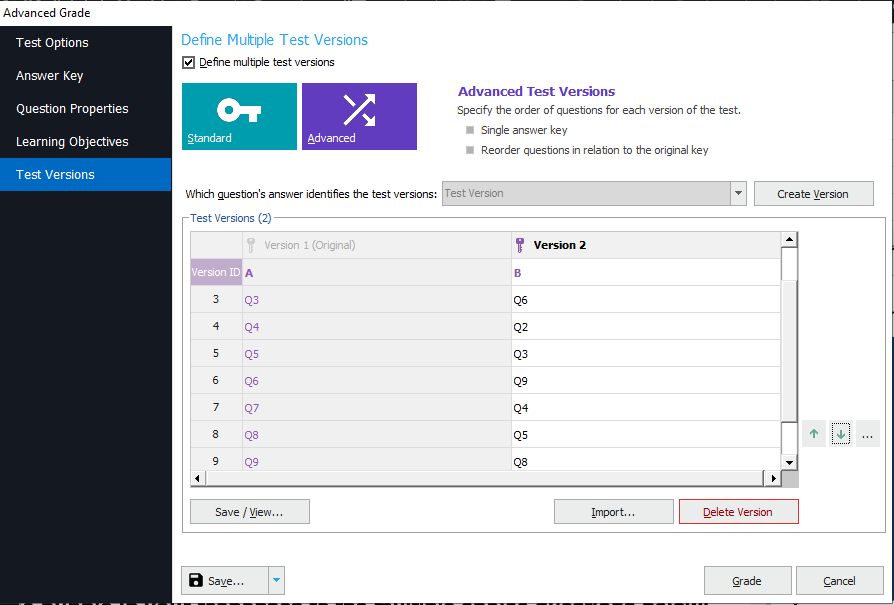894x605 pixels.
Task: Move question up with green arrow
Action: [x=814, y=434]
